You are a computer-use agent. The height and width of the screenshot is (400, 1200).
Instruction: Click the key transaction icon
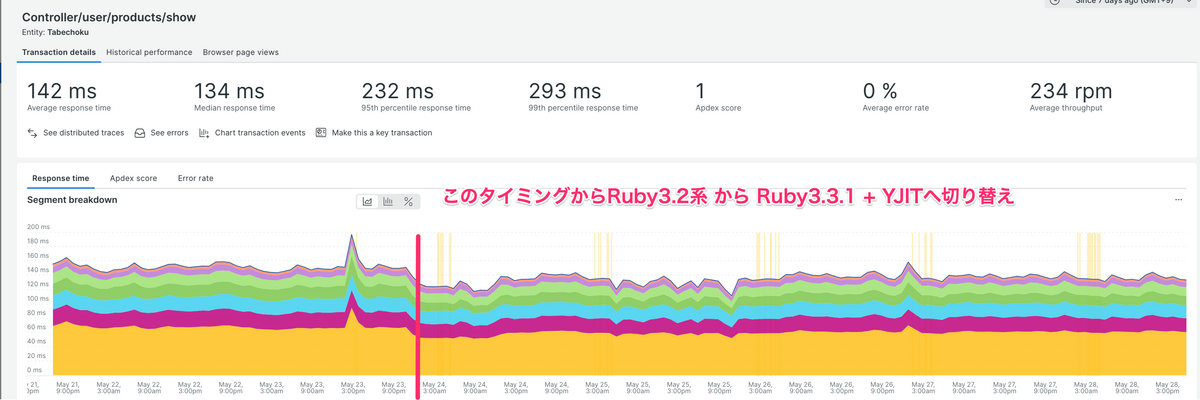coord(321,132)
